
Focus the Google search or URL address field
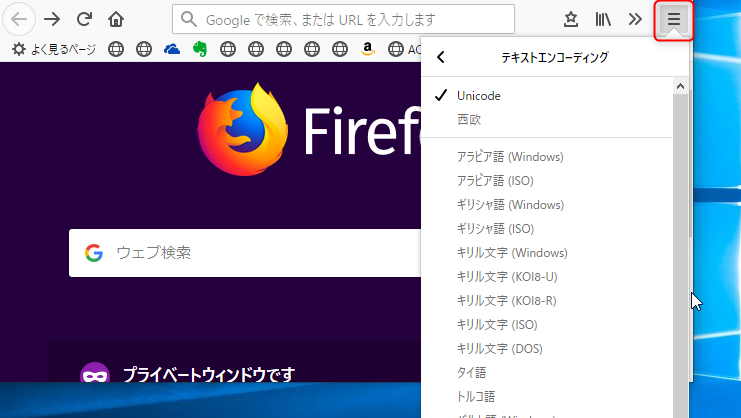pyautogui.click(x=343, y=19)
